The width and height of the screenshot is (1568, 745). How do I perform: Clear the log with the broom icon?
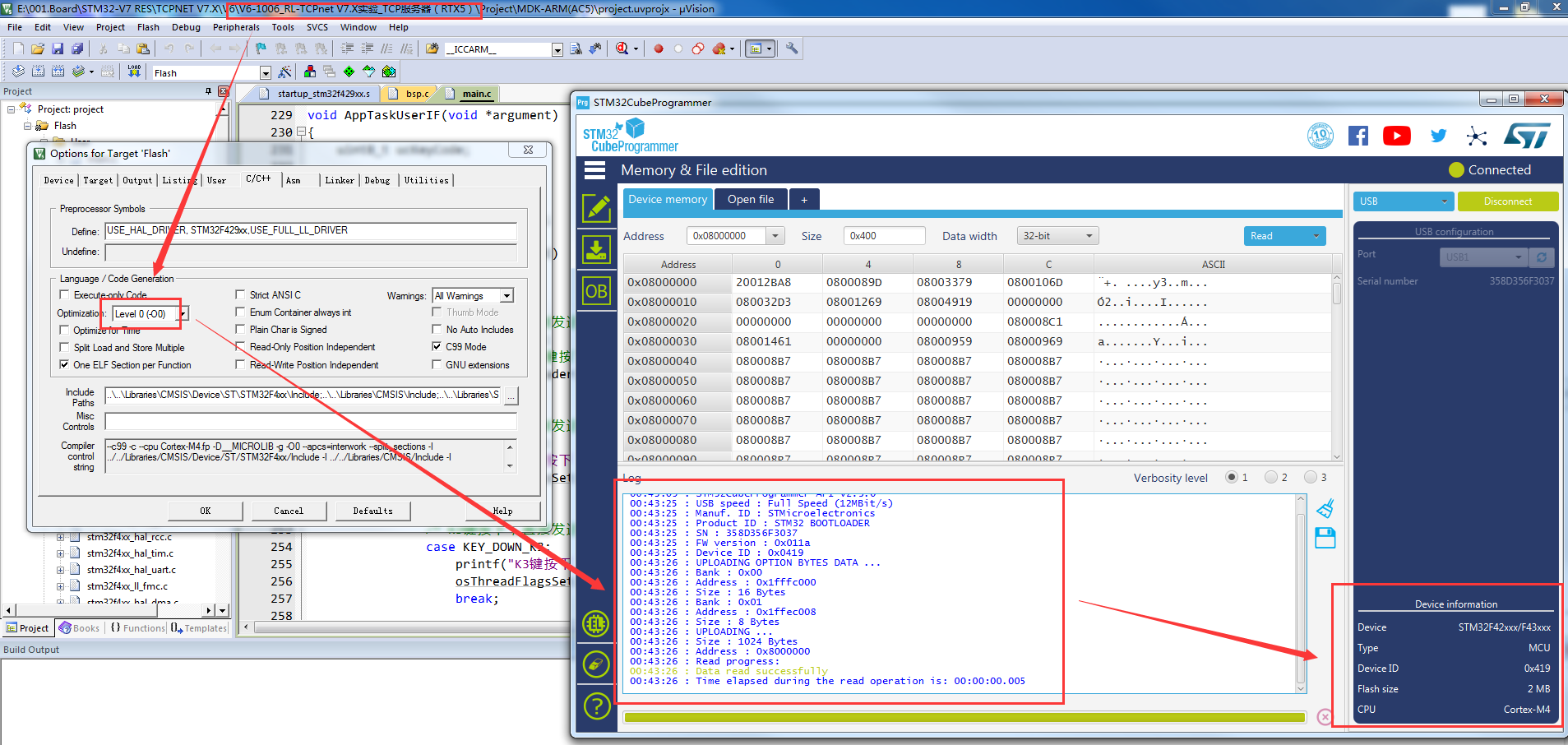click(x=1325, y=509)
